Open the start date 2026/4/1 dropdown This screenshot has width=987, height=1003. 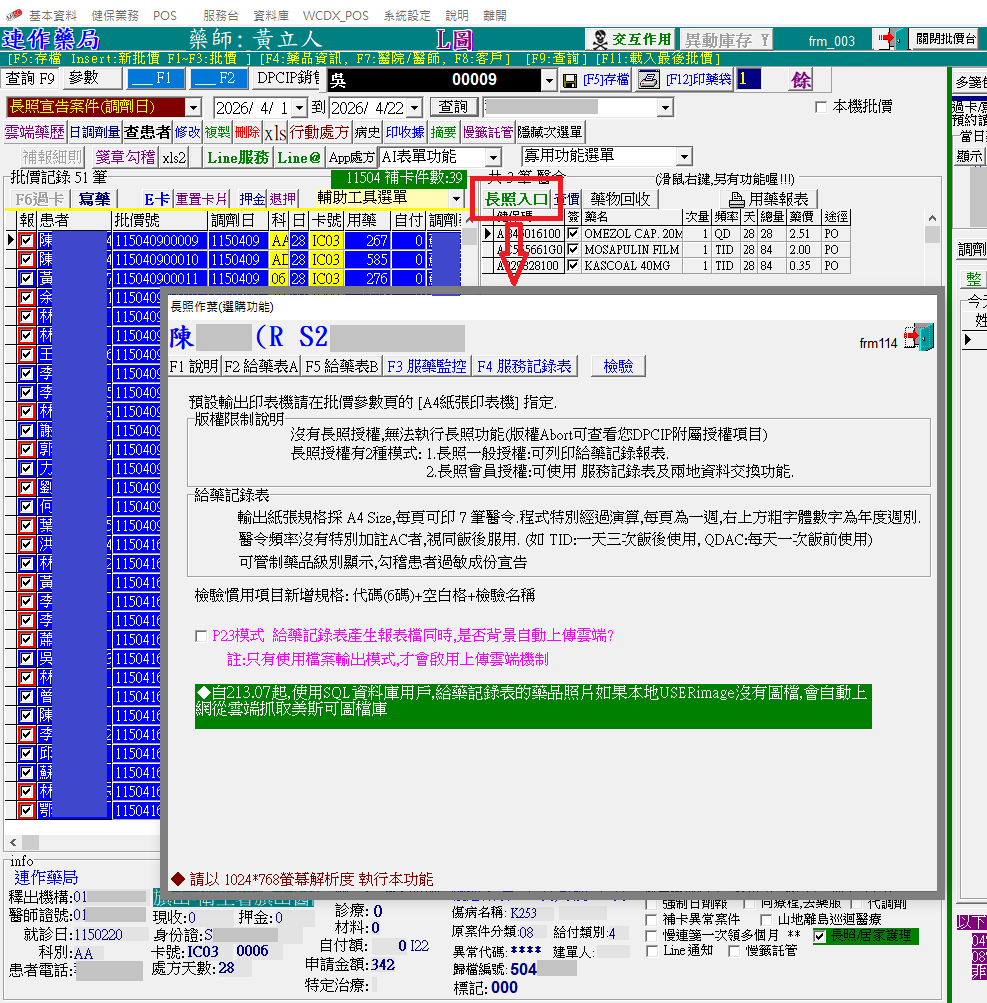coord(299,107)
